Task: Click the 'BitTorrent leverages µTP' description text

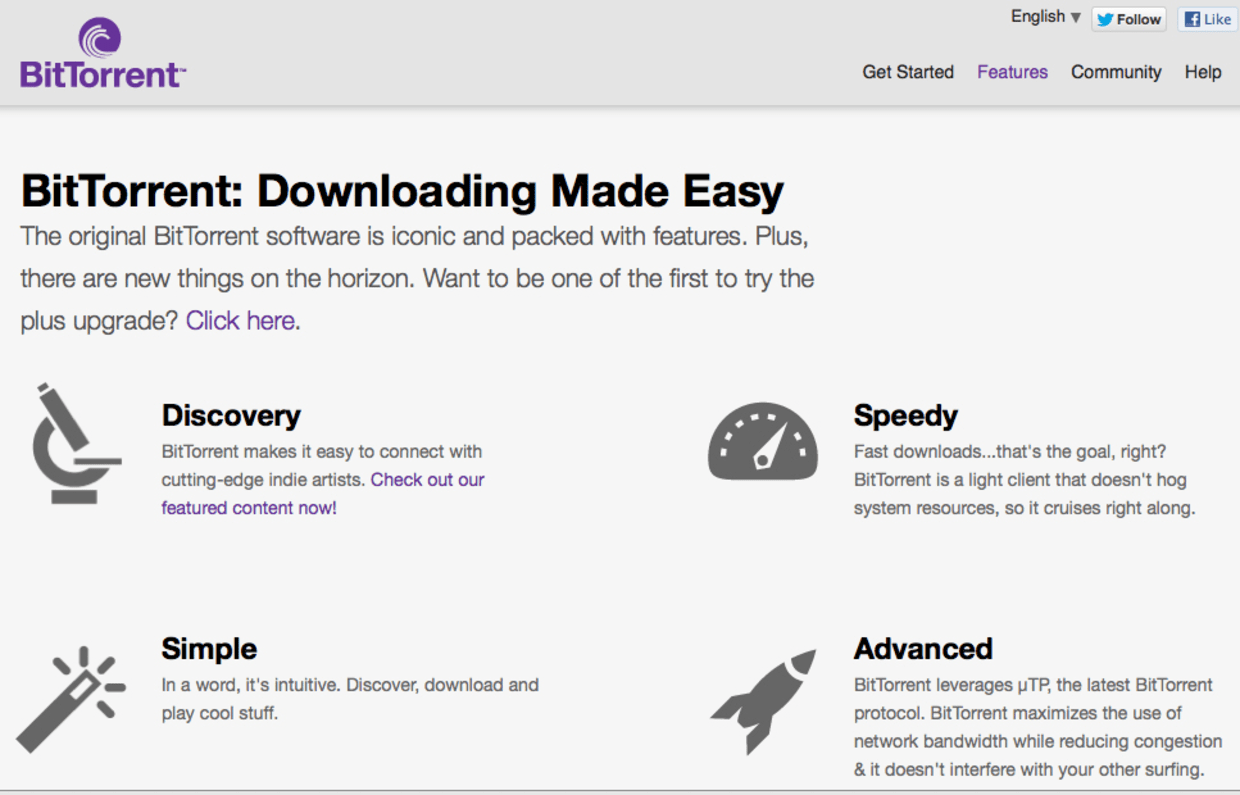Action: pyautogui.click(x=1038, y=727)
